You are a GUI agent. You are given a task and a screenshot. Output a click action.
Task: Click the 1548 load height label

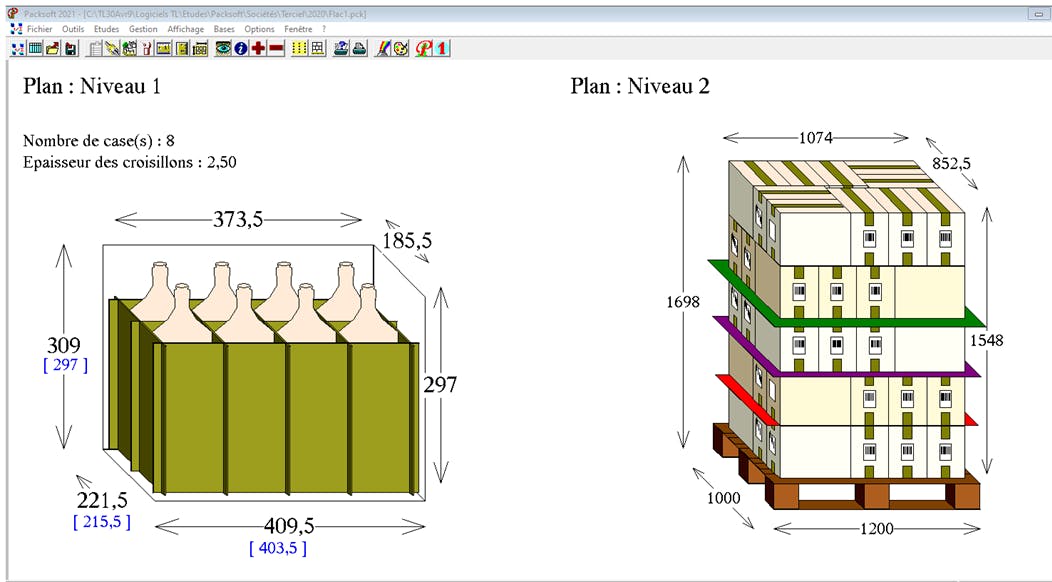(x=987, y=340)
